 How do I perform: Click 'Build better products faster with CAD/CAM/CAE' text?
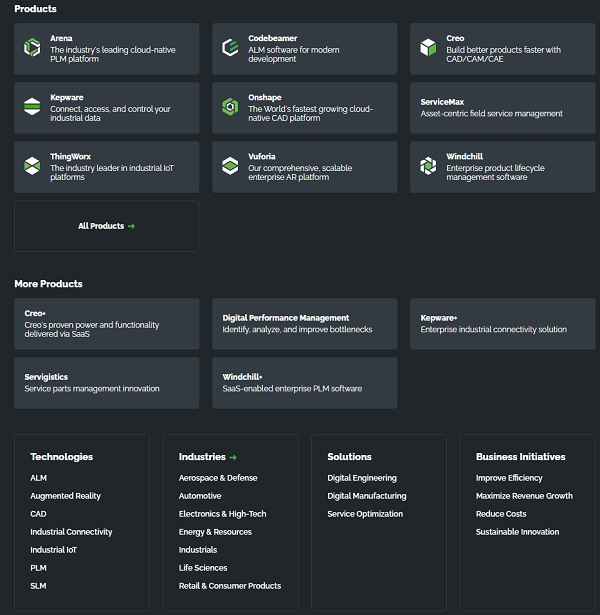pos(504,55)
